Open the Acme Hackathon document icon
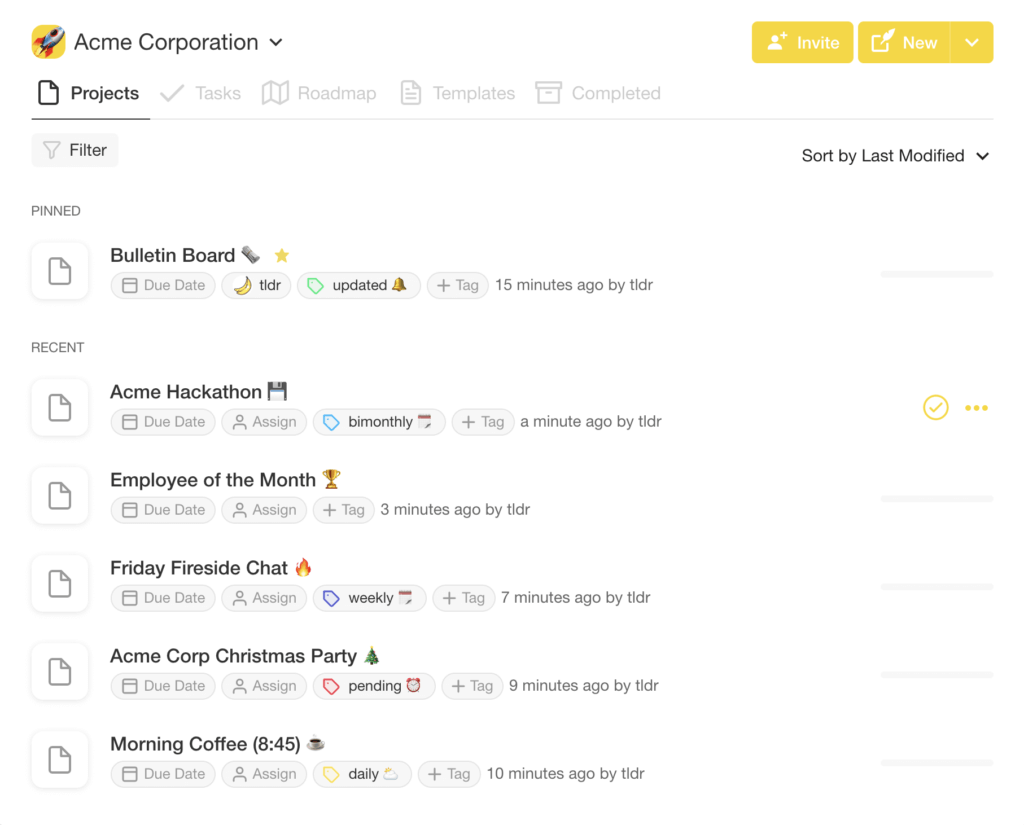The width and height of the screenshot is (1024, 825). tap(60, 408)
